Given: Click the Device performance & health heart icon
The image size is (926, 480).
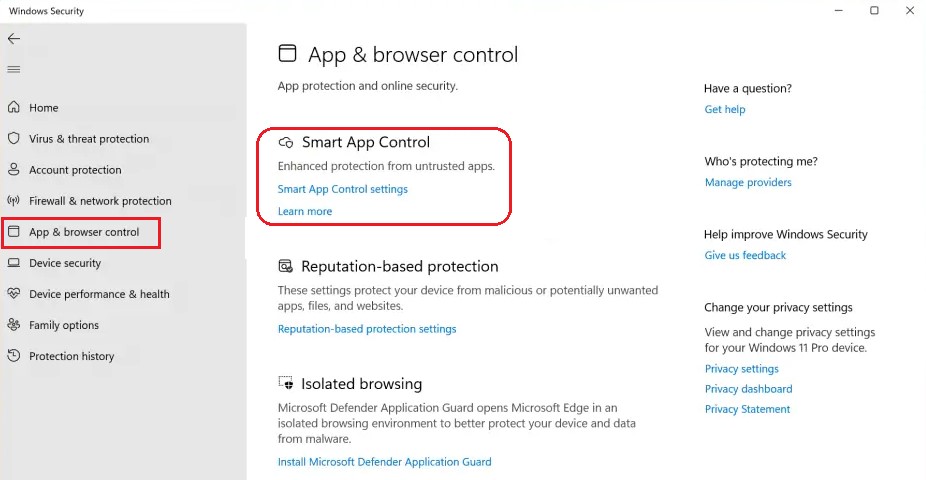Looking at the screenshot, I should [x=13, y=294].
